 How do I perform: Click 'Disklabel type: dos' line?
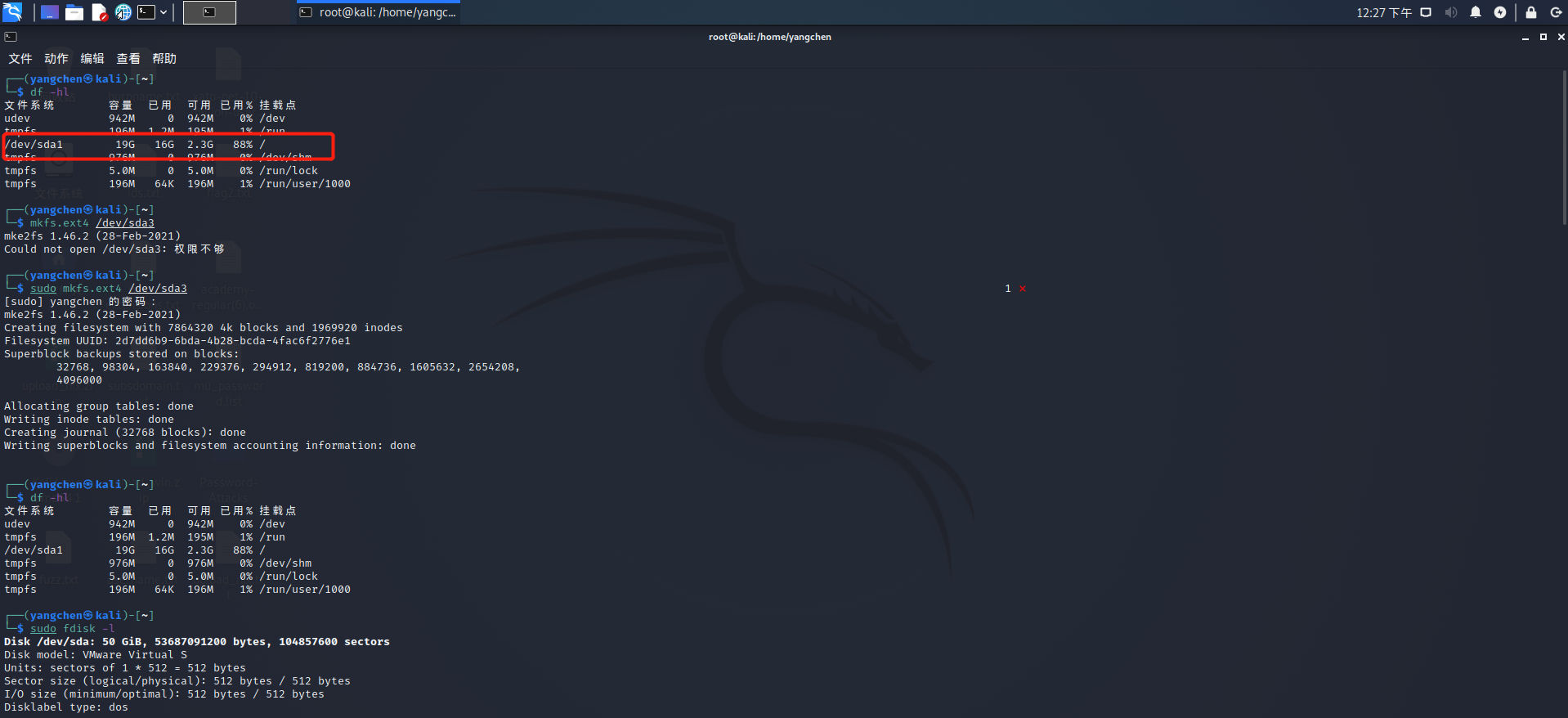[66, 707]
